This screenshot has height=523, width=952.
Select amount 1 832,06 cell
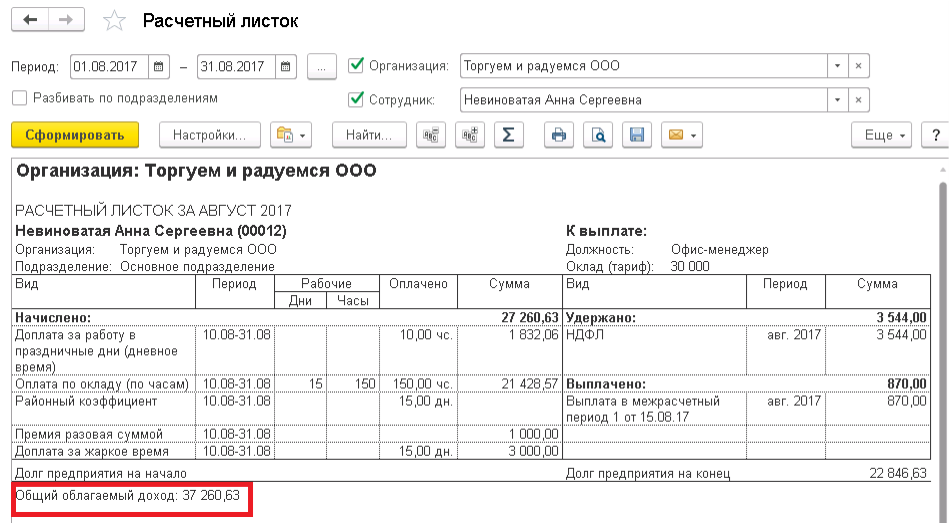[x=510, y=350]
